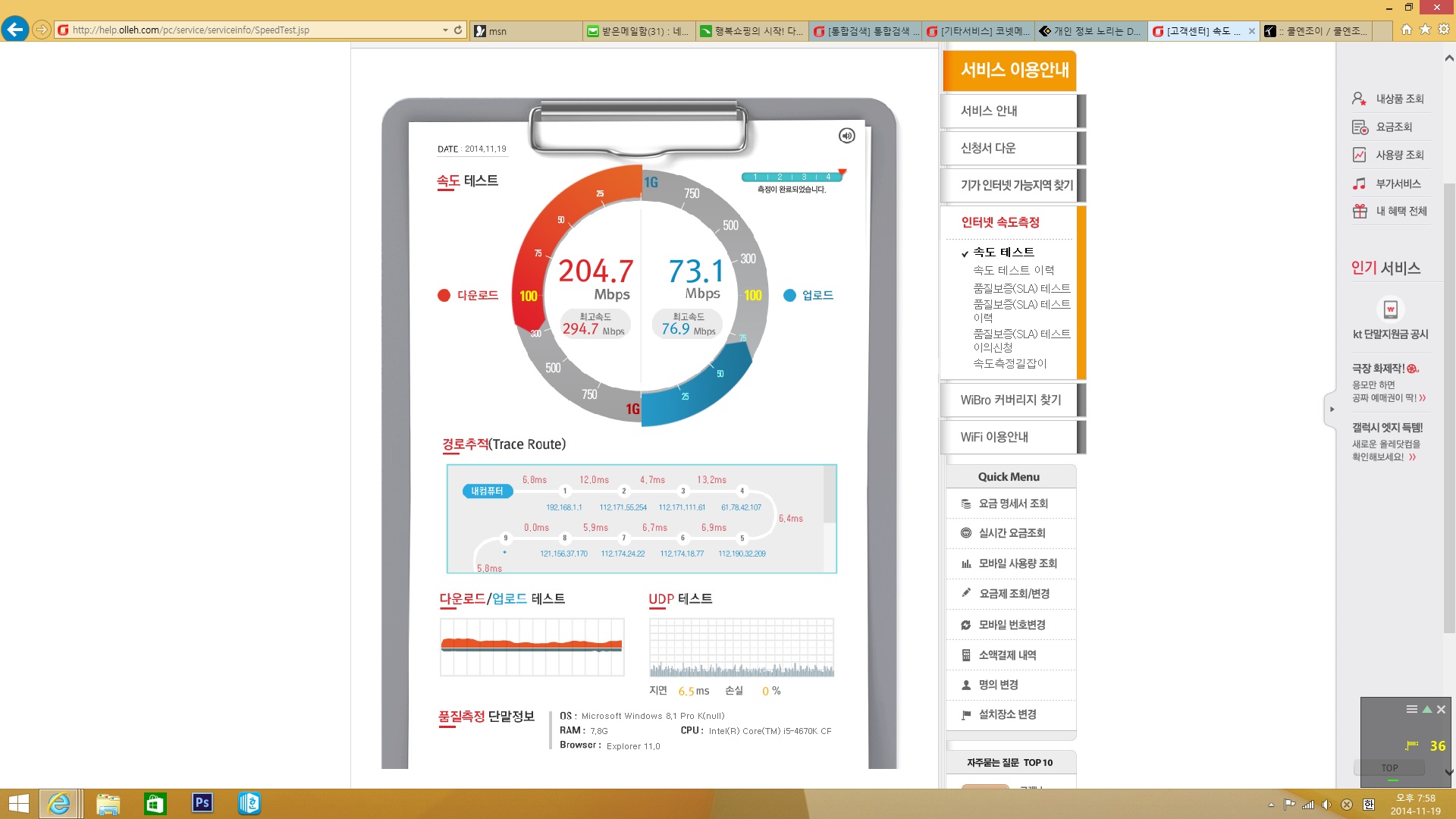The image size is (1456, 819).
Task: Open the 속도 테스트 이력 link
Action: coord(1014,271)
